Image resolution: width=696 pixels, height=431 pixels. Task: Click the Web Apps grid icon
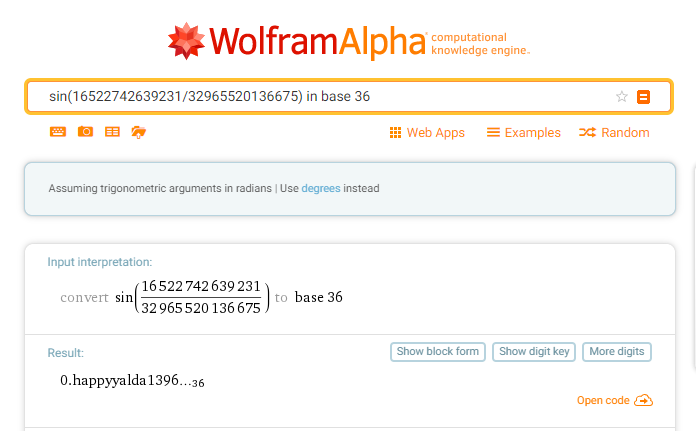point(395,132)
